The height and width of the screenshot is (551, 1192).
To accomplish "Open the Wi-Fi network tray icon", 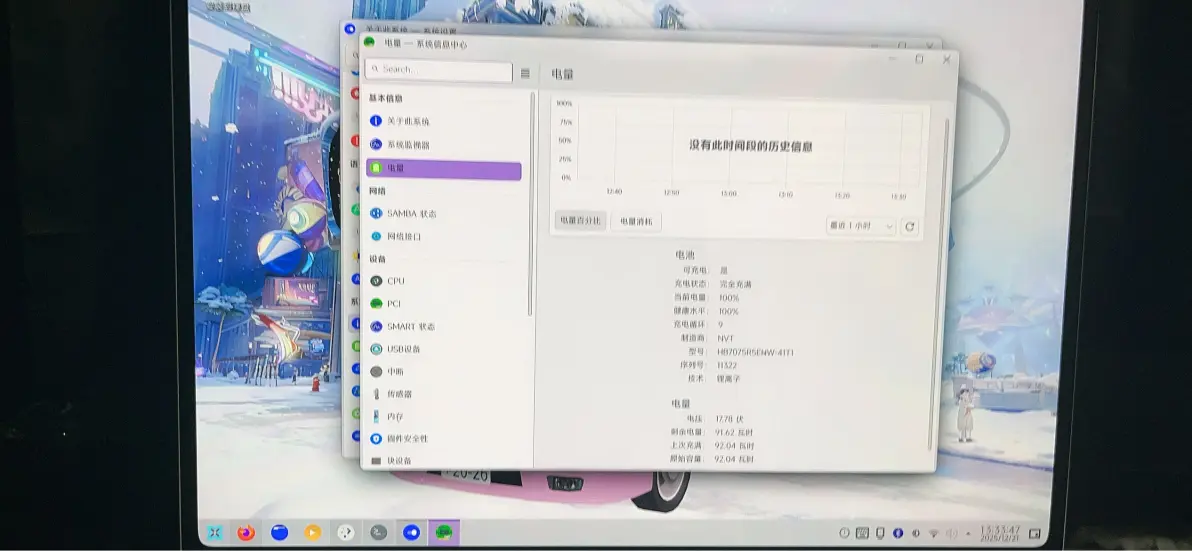I will (x=934, y=534).
